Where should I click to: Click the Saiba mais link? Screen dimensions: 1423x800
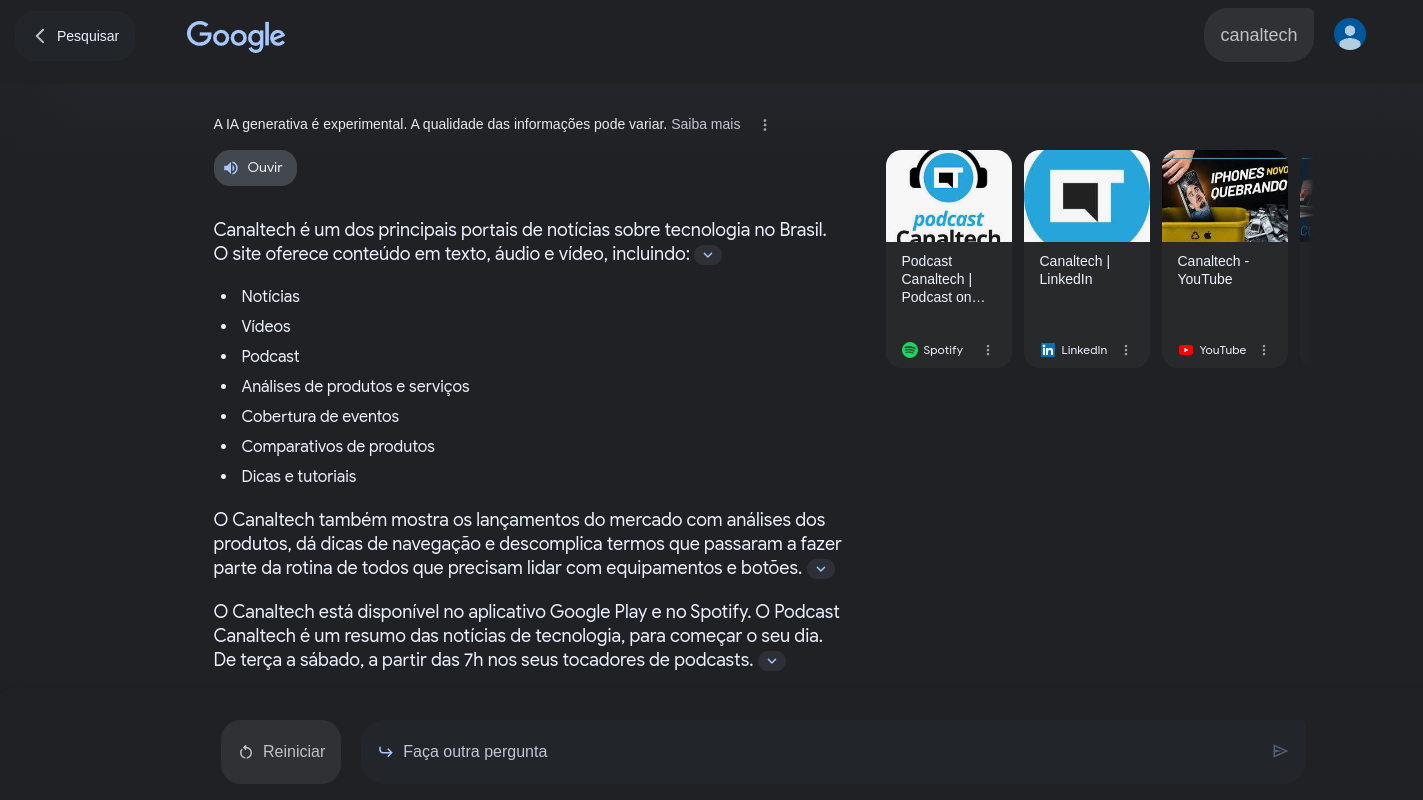click(706, 124)
